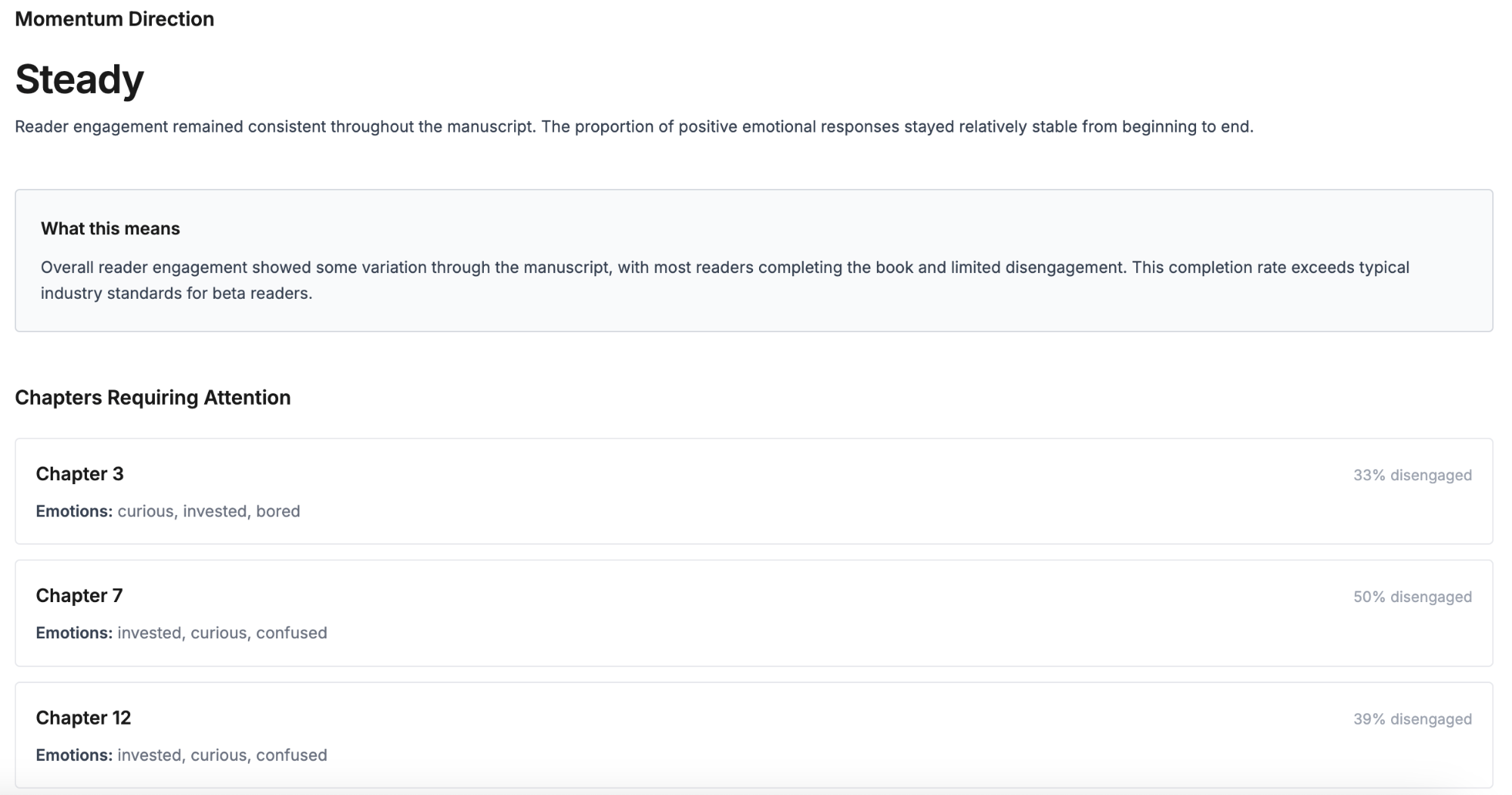Click Chapter 7's bold Emotions label
Screen dimensions: 1512x795
pos(74,633)
